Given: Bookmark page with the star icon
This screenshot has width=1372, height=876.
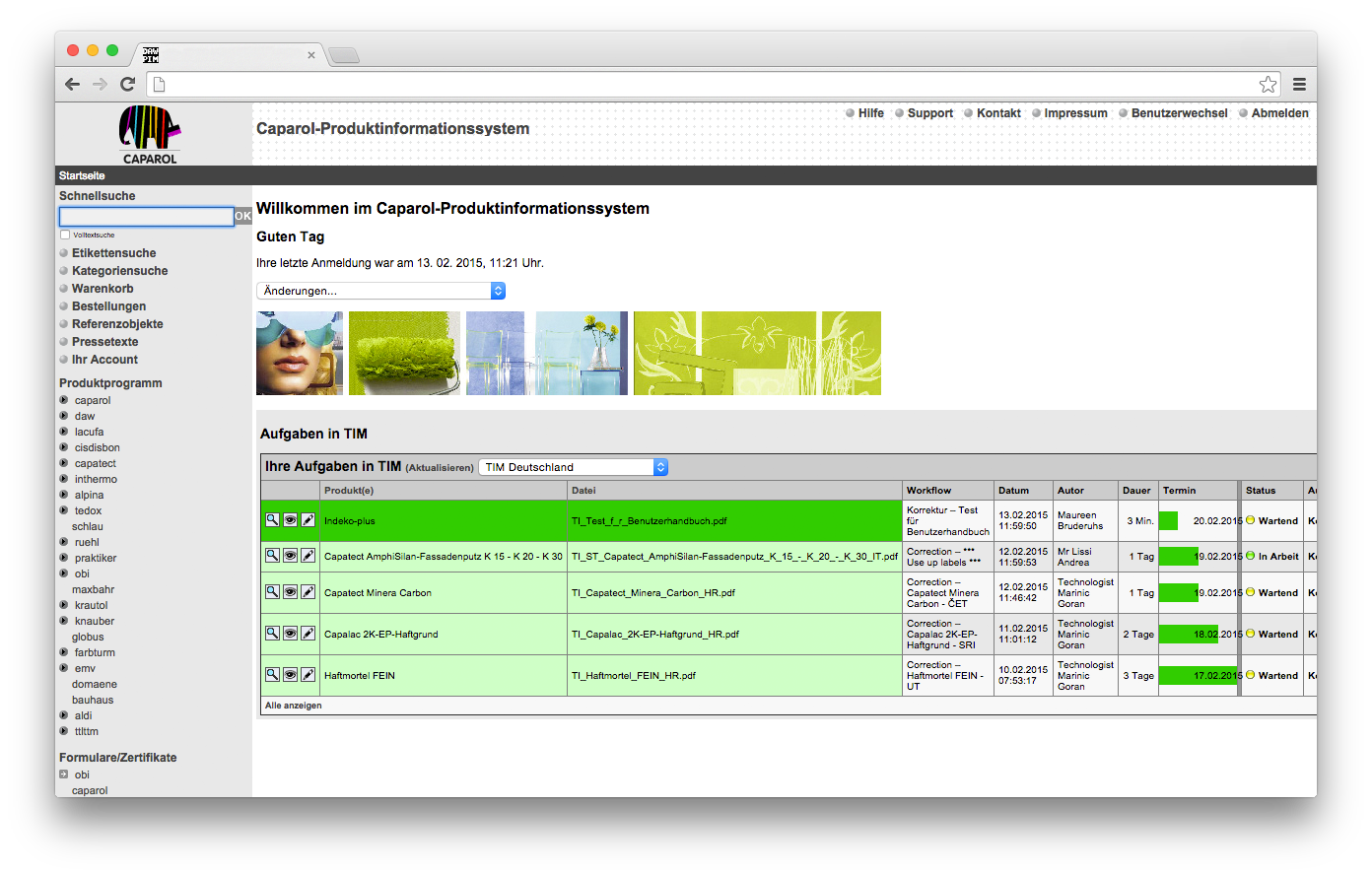Looking at the screenshot, I should (1268, 85).
